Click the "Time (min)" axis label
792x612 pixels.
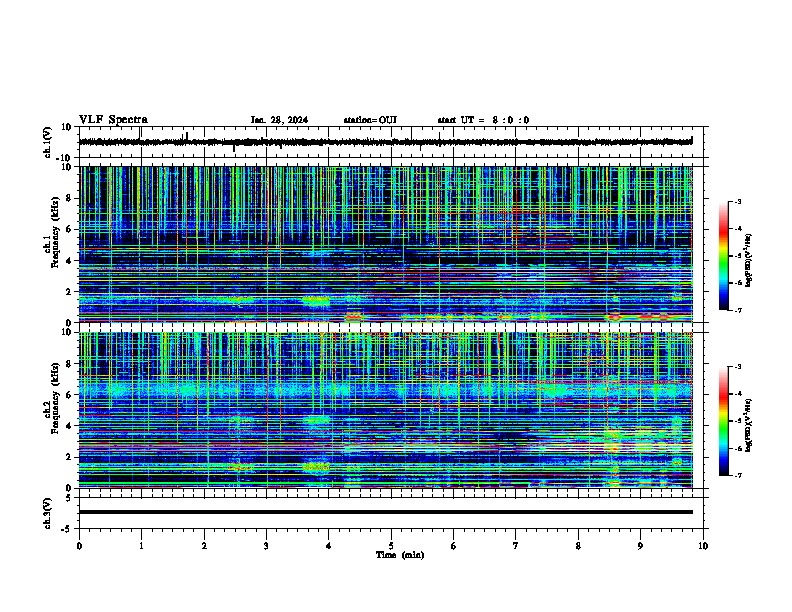[x=400, y=555]
